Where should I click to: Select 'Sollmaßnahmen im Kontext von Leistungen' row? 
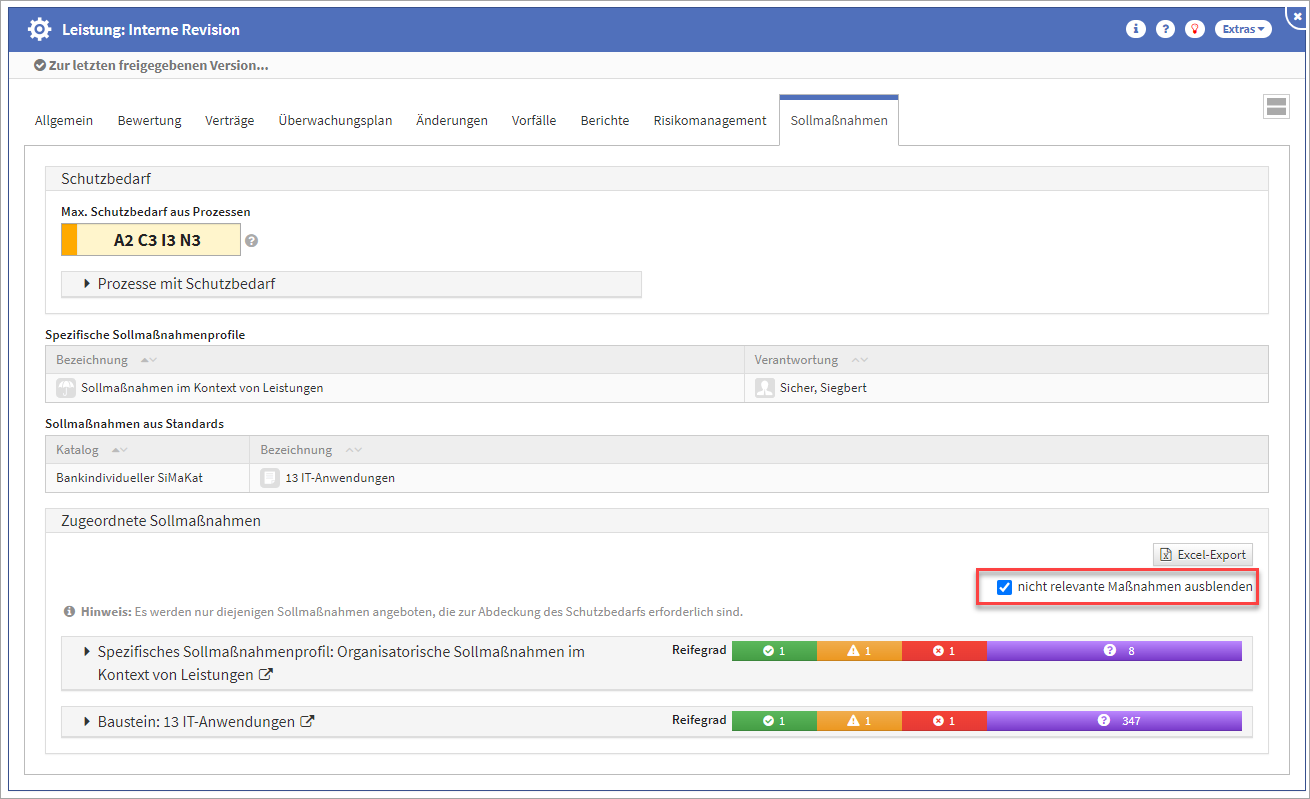click(202, 388)
